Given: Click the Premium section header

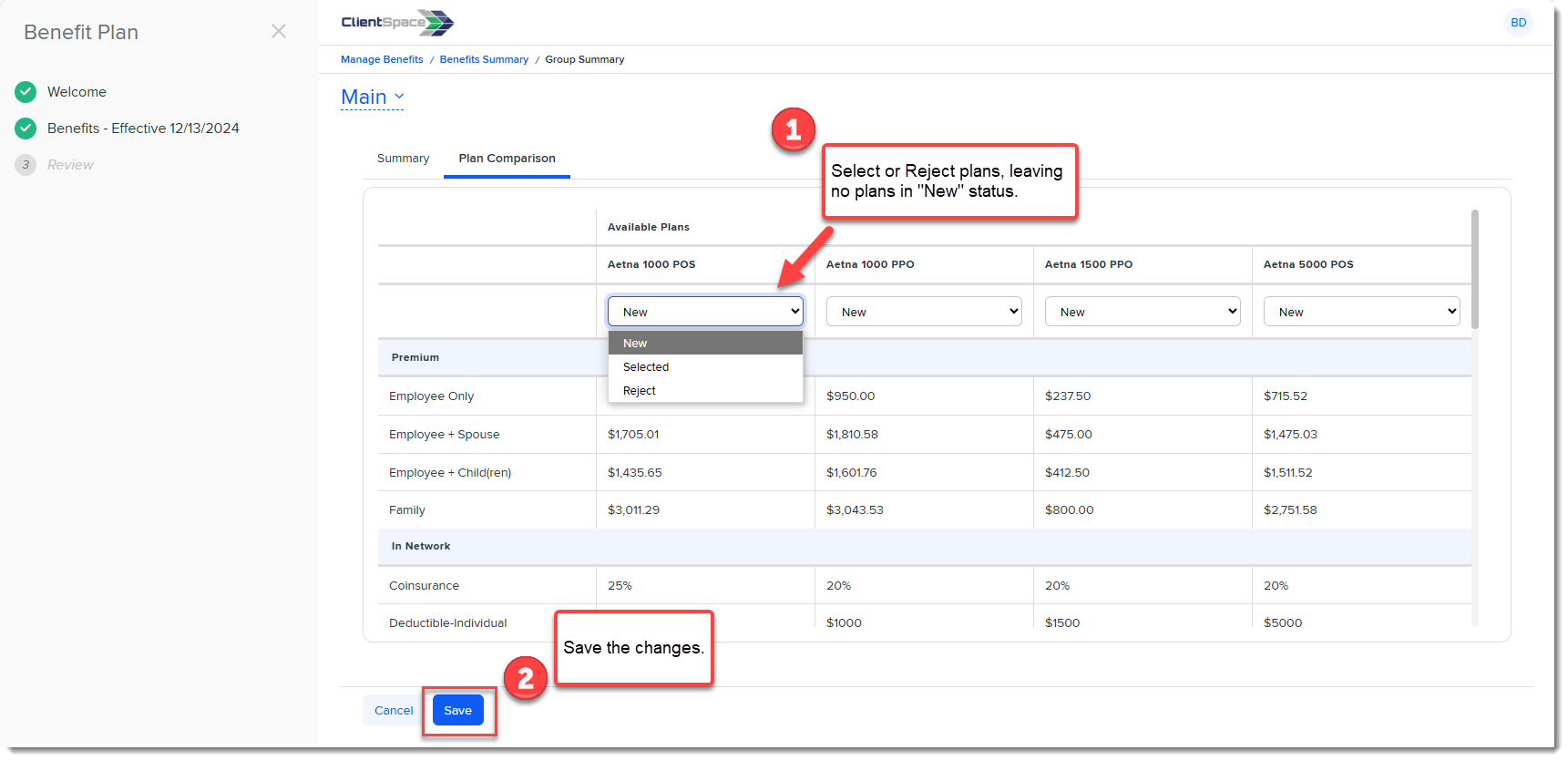Looking at the screenshot, I should click(415, 357).
